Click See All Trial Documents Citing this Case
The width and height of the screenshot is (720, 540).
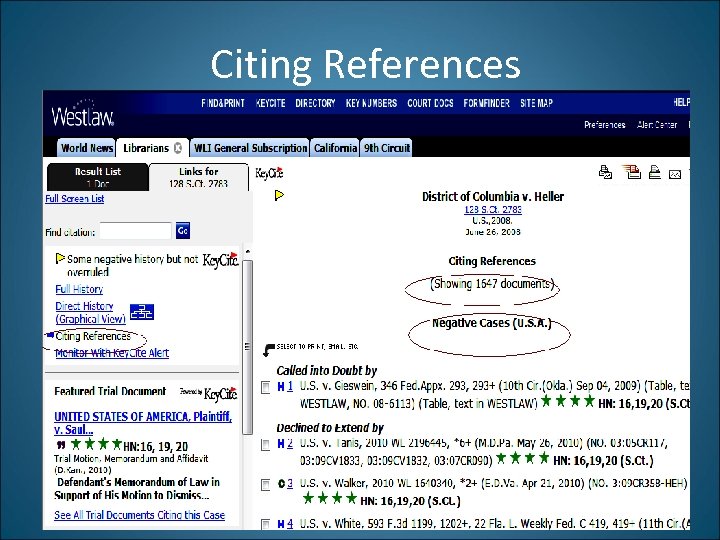coord(139,515)
